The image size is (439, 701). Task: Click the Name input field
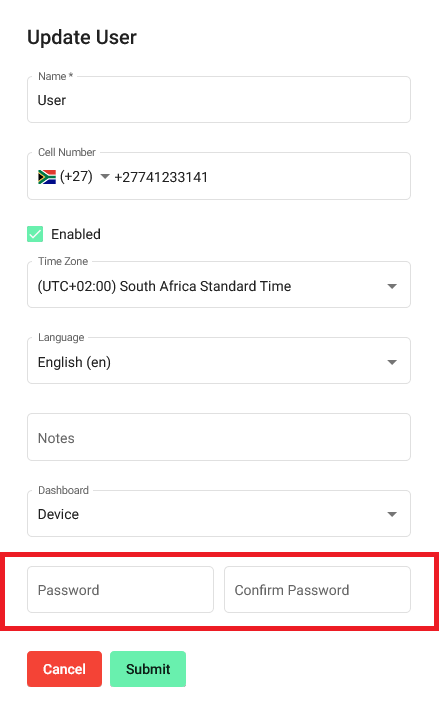click(219, 100)
